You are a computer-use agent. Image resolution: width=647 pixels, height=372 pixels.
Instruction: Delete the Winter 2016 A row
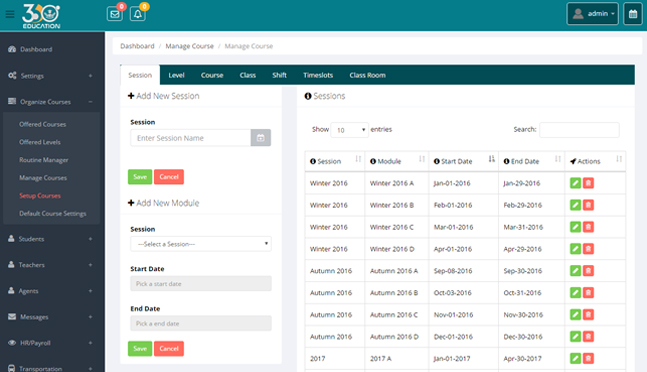point(588,183)
